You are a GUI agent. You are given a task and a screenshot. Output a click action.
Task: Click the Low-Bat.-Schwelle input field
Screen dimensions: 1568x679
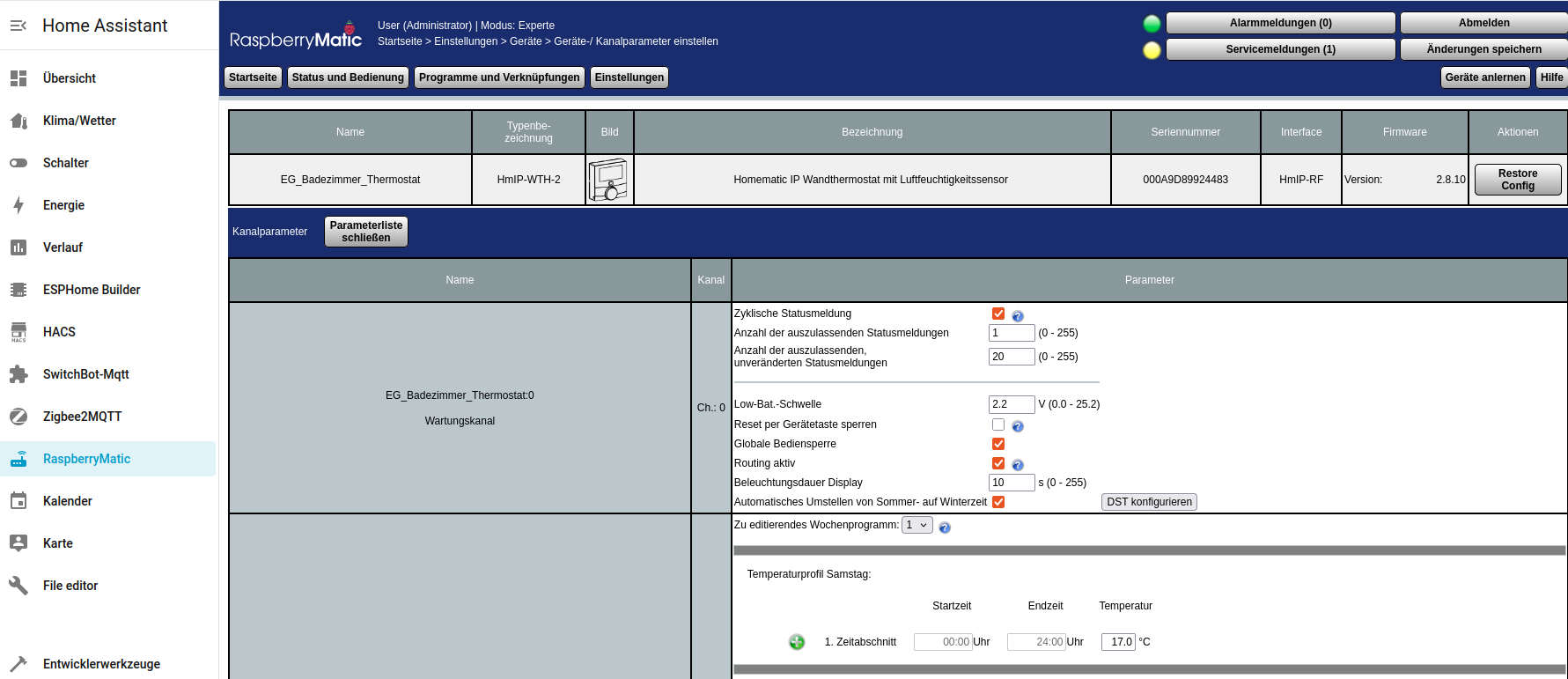coord(1011,404)
